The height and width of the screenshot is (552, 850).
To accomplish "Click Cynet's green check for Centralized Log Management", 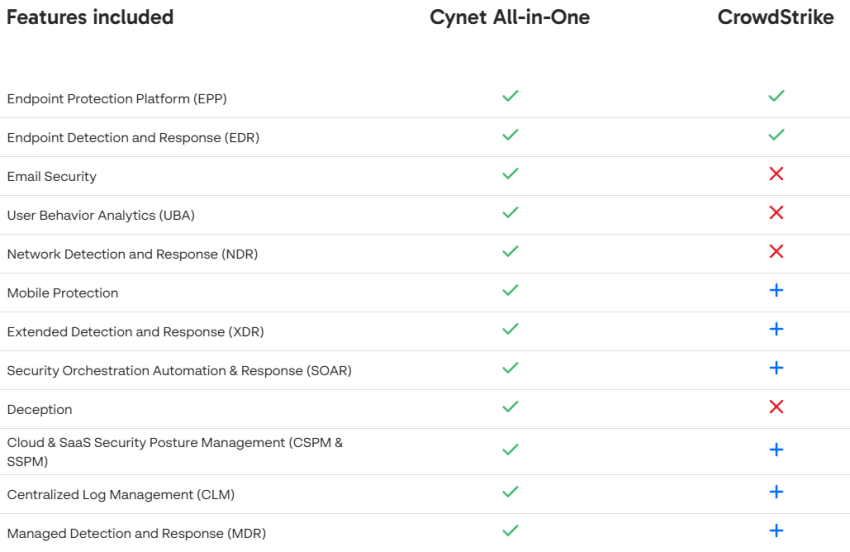I will pyautogui.click(x=510, y=492).
